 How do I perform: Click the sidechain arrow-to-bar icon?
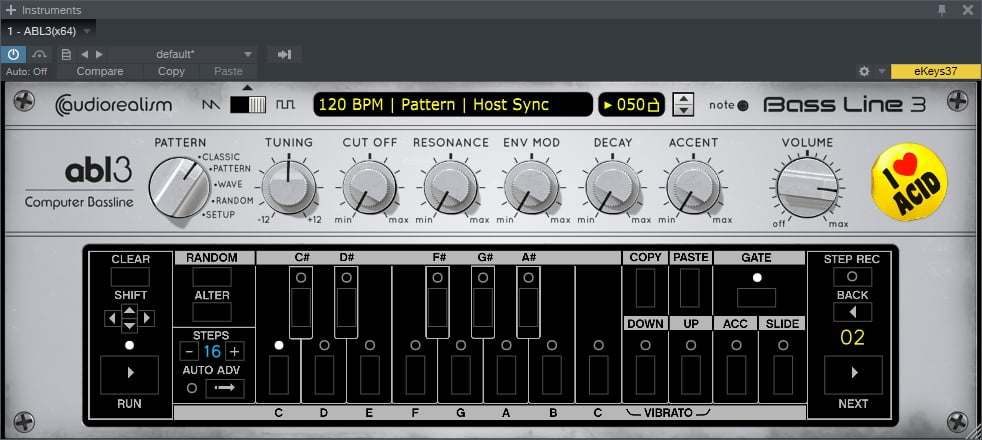(x=284, y=54)
